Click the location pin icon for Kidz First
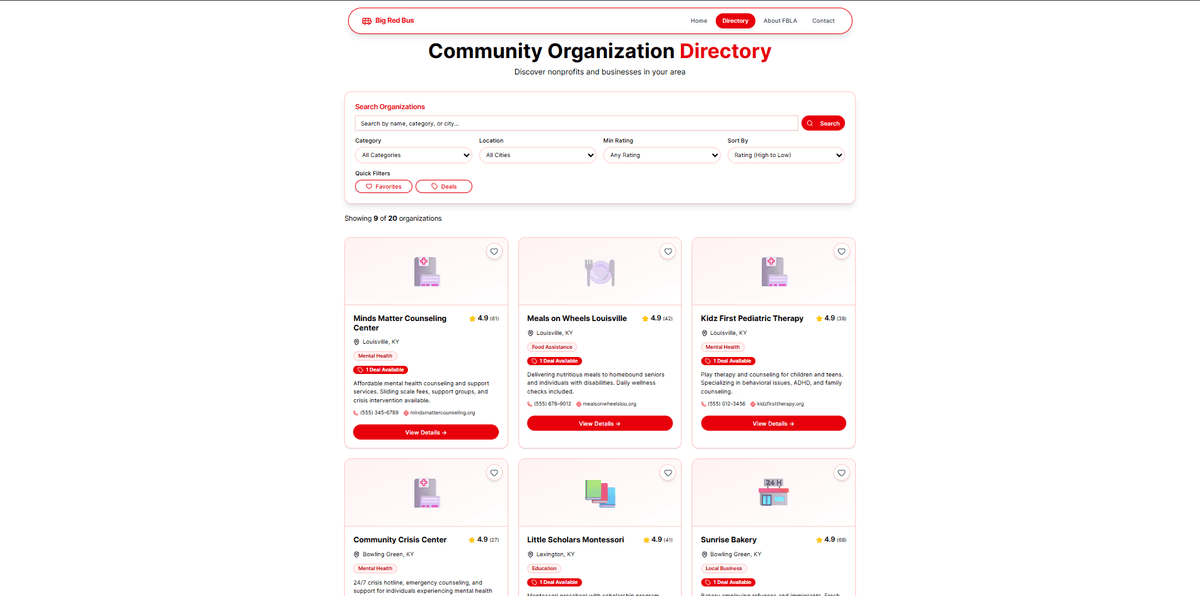Screen dimensions: 1200x596 (x=704, y=332)
